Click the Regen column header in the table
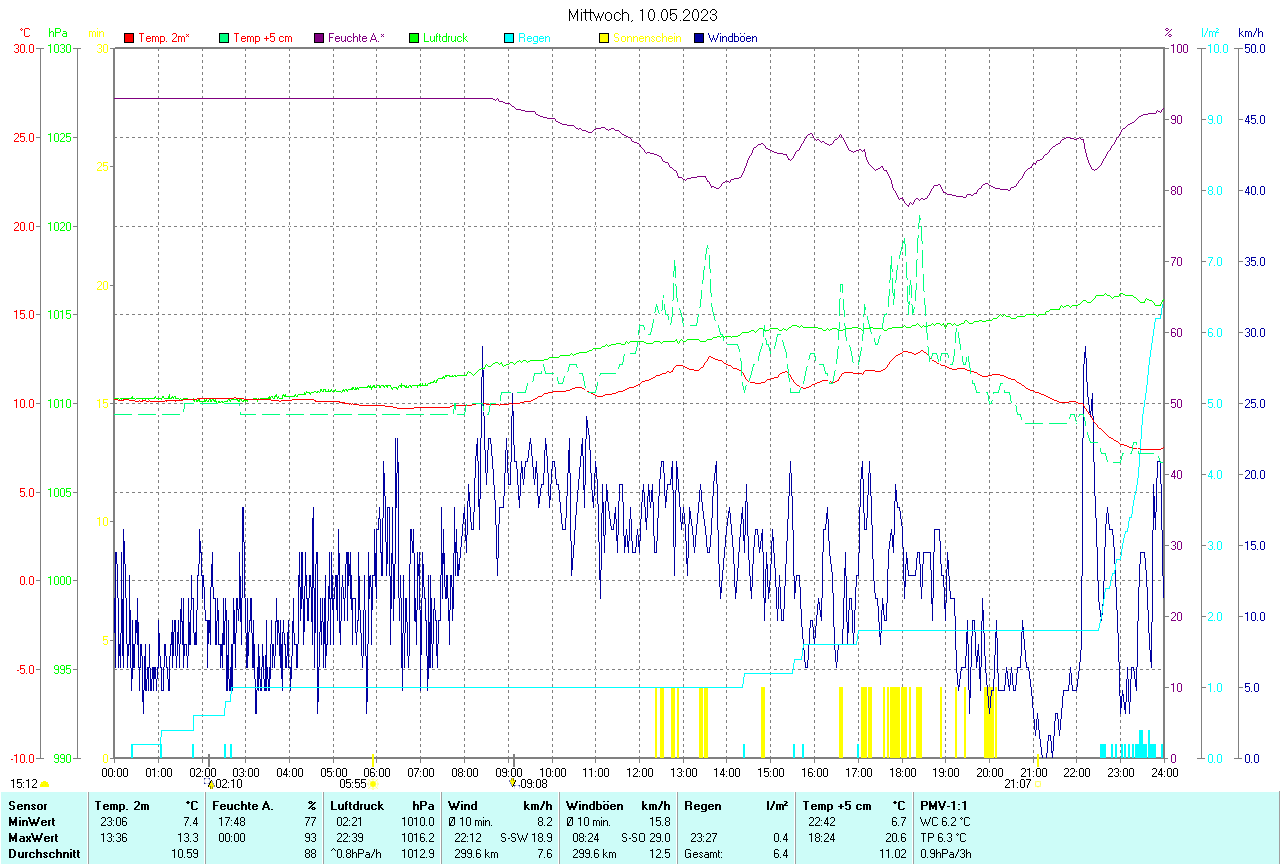Image resolution: width=1280 pixels, height=864 pixels. click(701, 805)
